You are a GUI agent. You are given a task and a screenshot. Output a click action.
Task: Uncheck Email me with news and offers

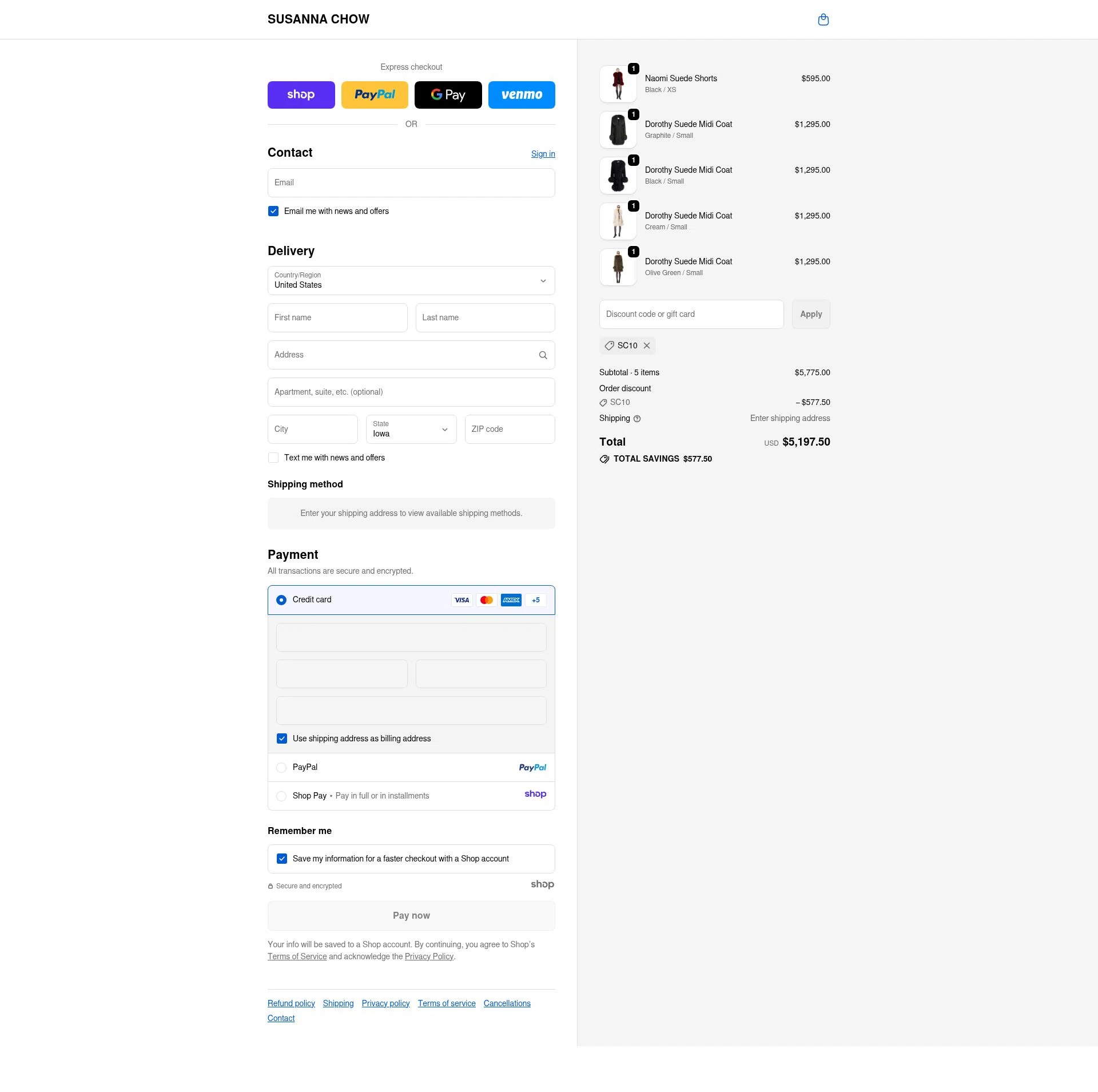pos(273,211)
